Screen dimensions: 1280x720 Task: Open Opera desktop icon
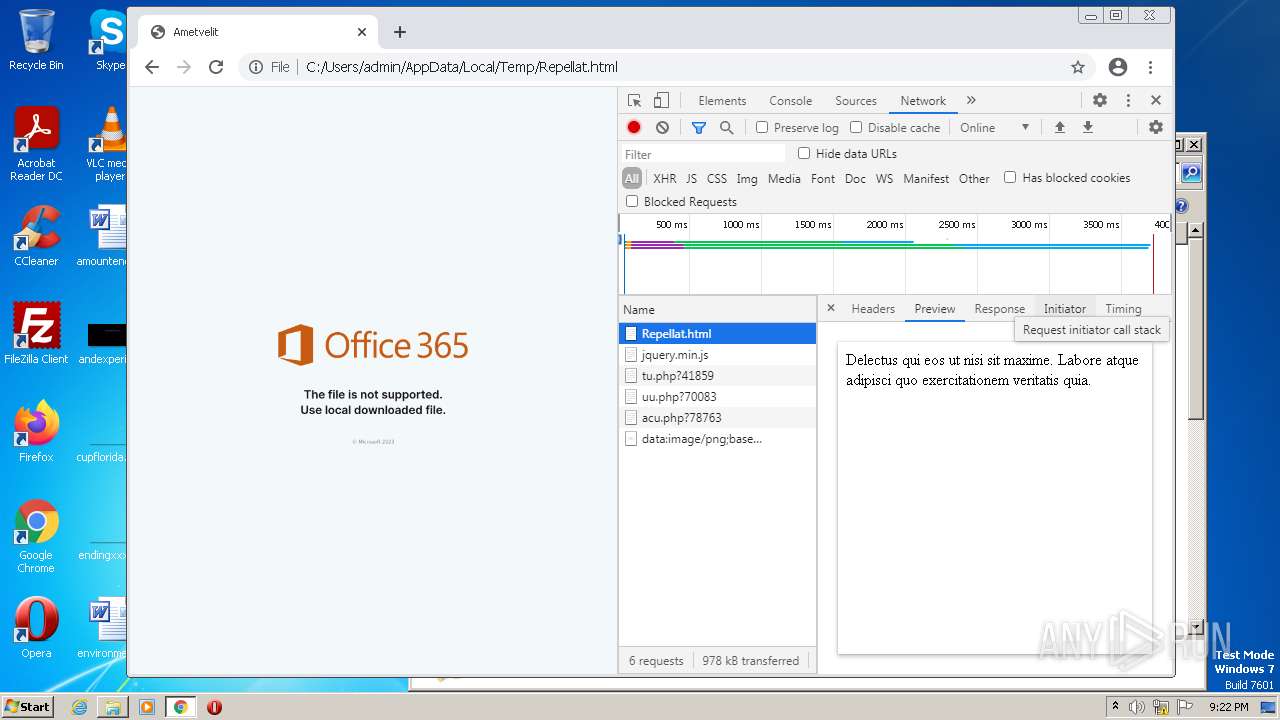[x=36, y=628]
